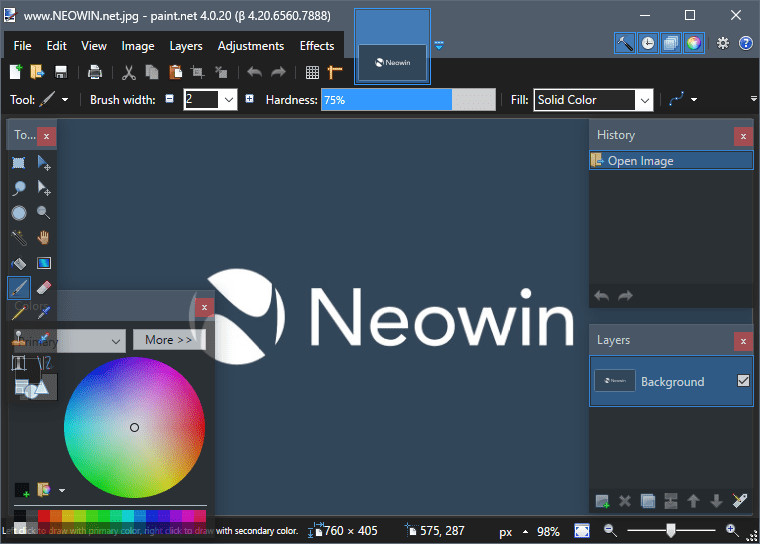Select the Rectangle Select tool
Image resolution: width=760 pixels, height=544 pixels.
[18, 162]
